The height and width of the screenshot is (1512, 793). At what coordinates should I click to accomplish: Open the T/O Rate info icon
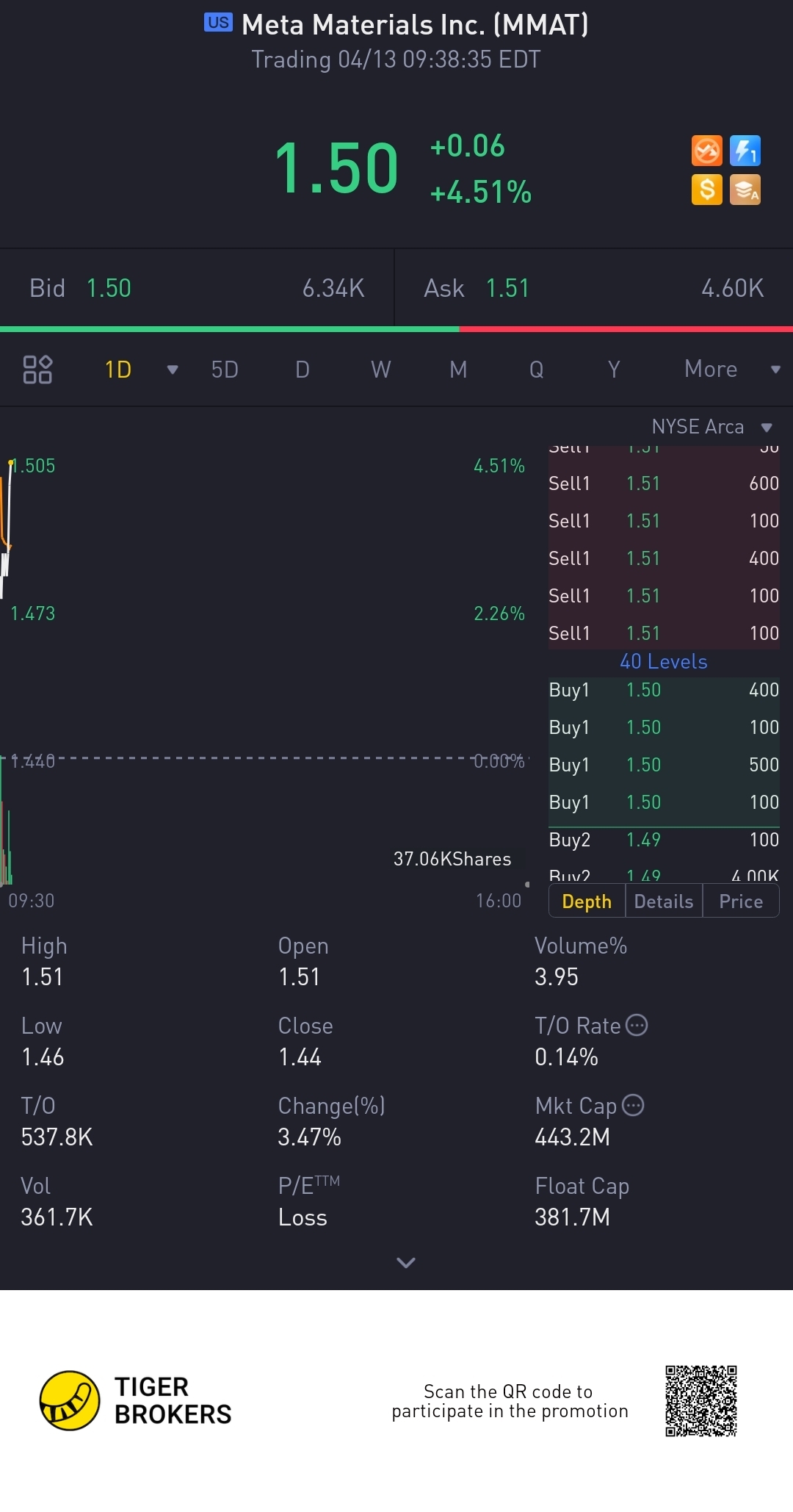coord(637,1025)
